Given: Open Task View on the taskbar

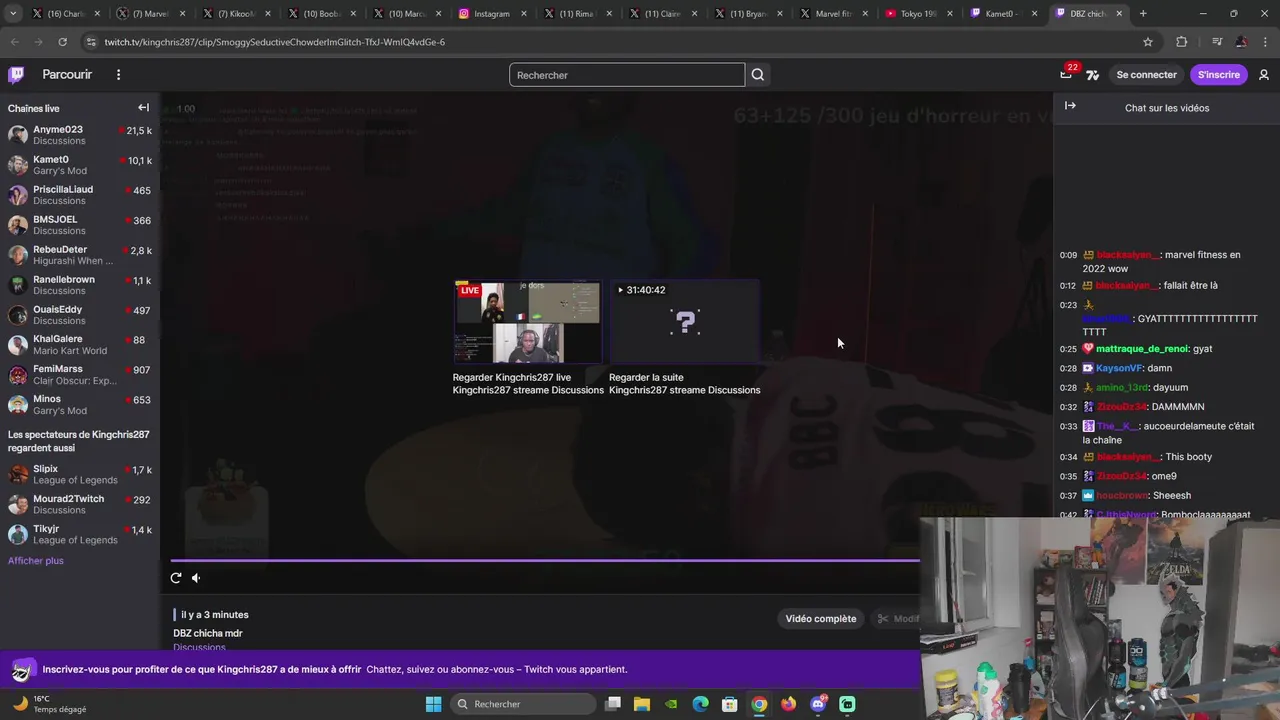Looking at the screenshot, I should [613, 704].
